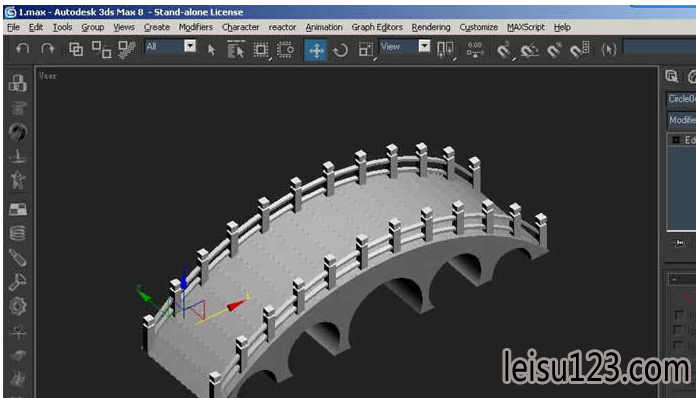Toggle the Percent Snap icon
This screenshot has height=398, width=696.
tap(554, 50)
